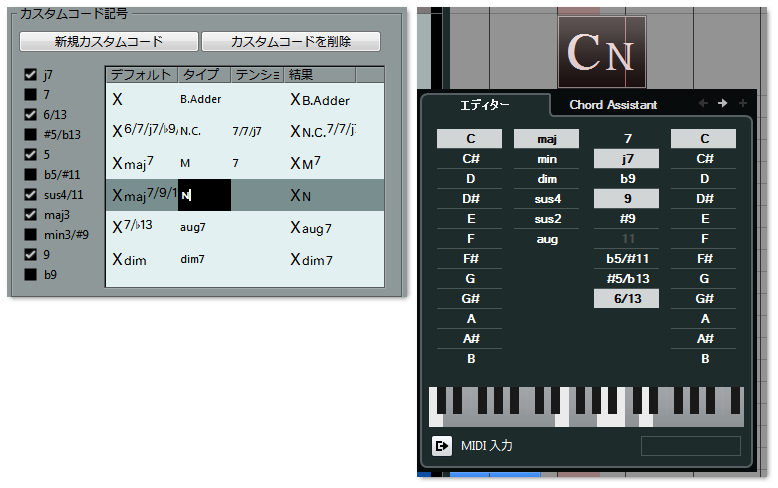This screenshot has width=778, height=488.
Task: Choose the sus4 chord type
Action: click(546, 199)
